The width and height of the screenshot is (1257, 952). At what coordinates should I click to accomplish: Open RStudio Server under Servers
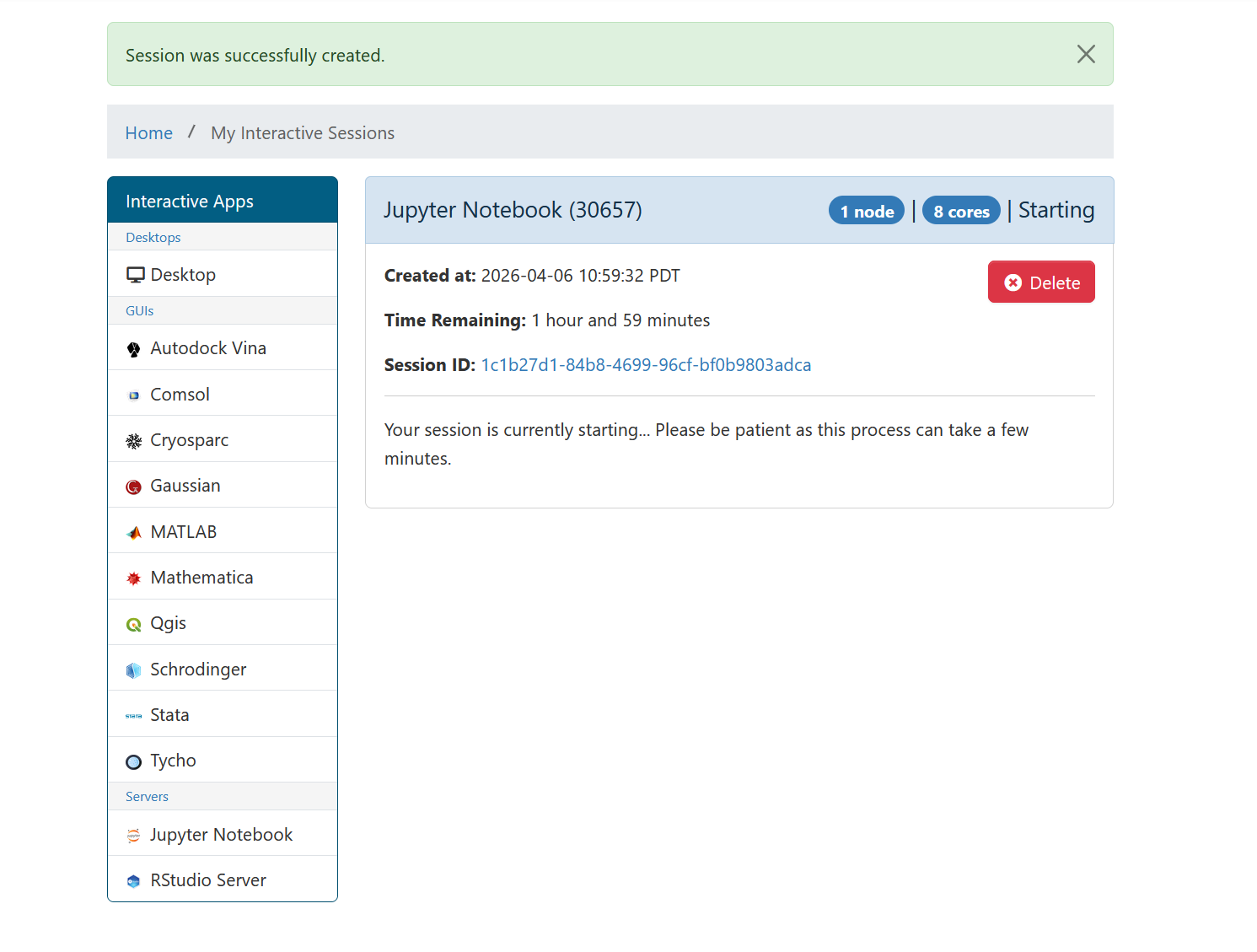coord(223,879)
